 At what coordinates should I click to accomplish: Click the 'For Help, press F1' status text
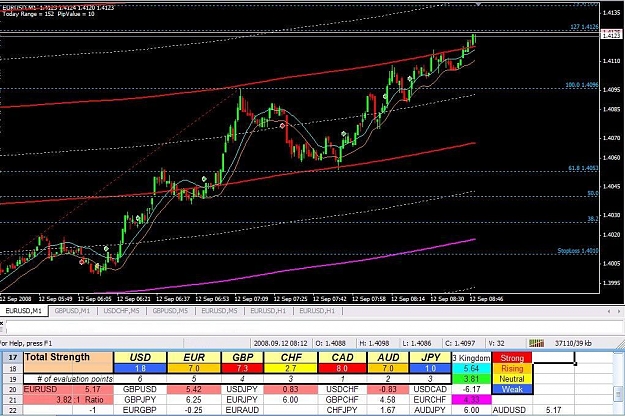26,343
